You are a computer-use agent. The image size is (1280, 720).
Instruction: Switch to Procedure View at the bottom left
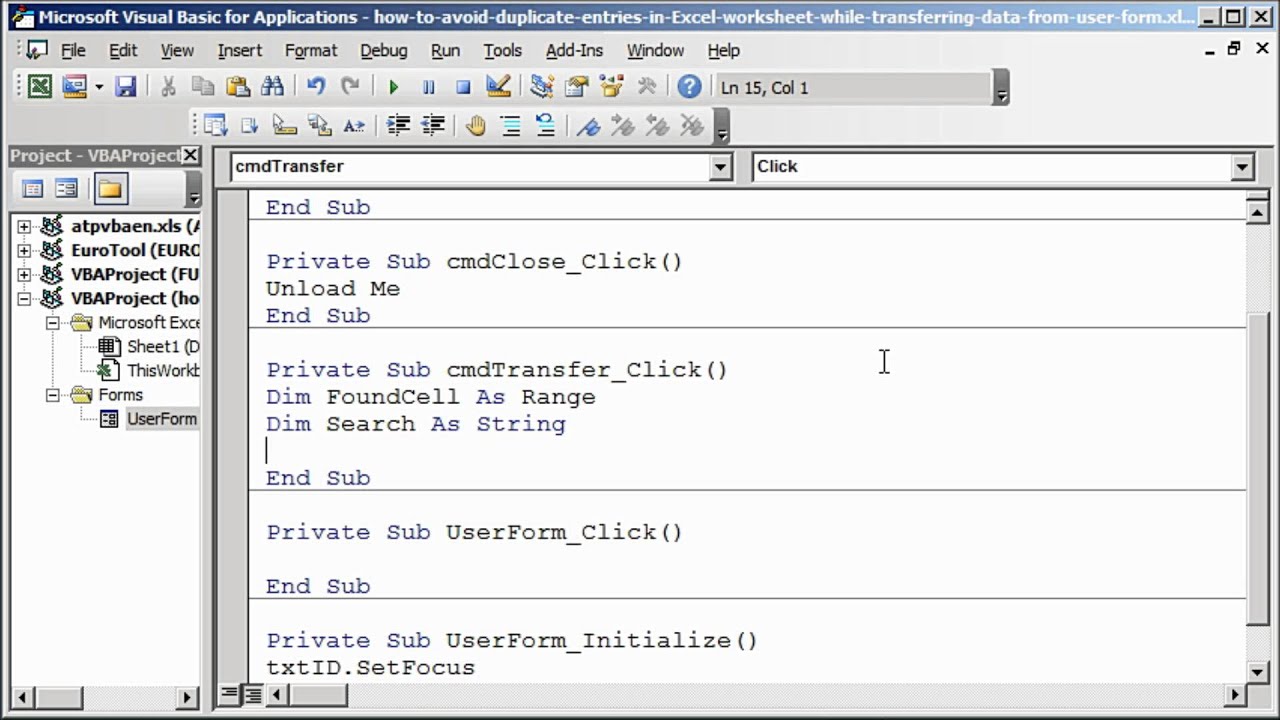click(x=230, y=693)
